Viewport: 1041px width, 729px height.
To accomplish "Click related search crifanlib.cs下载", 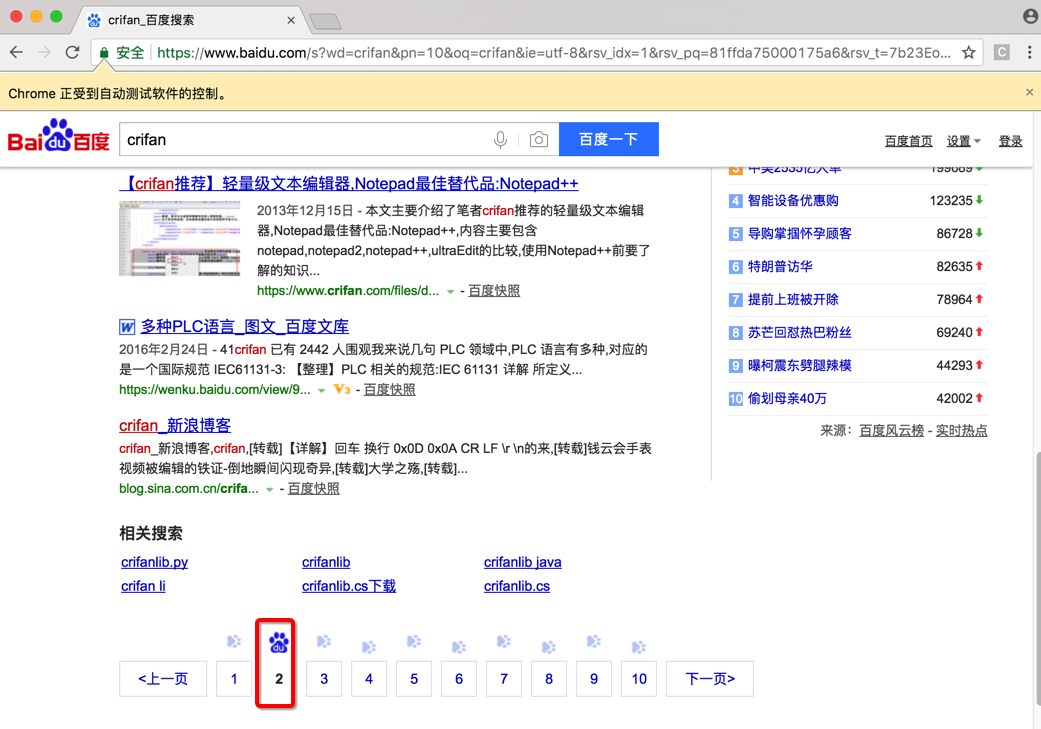I will [x=349, y=586].
